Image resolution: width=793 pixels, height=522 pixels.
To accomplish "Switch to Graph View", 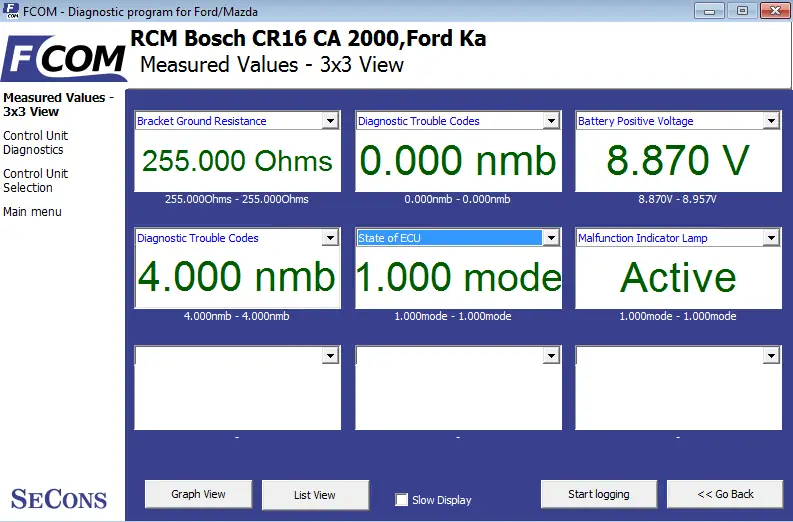I will coord(198,494).
